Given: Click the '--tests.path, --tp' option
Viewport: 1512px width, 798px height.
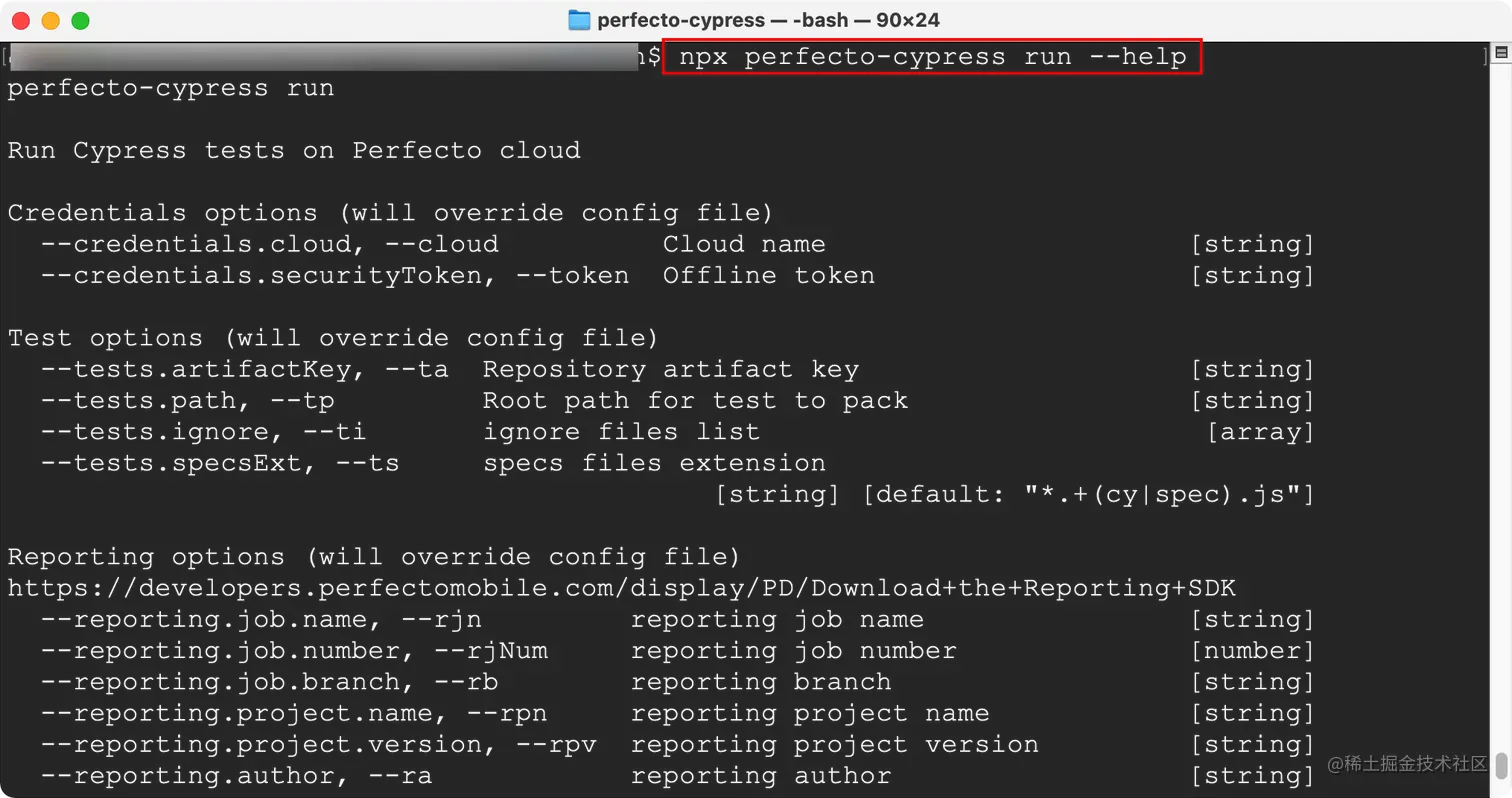Looking at the screenshot, I should point(187,400).
